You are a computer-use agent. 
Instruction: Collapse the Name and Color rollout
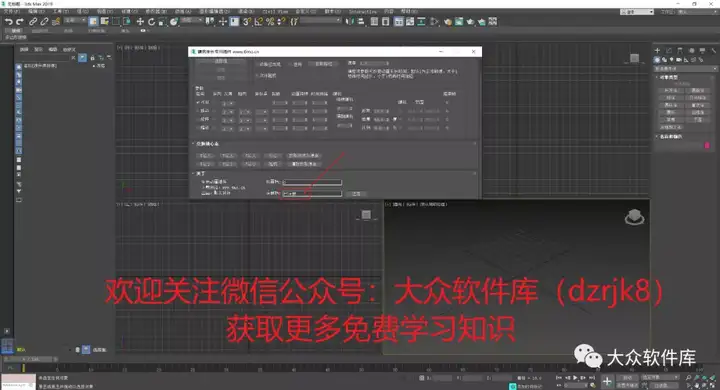(669, 136)
